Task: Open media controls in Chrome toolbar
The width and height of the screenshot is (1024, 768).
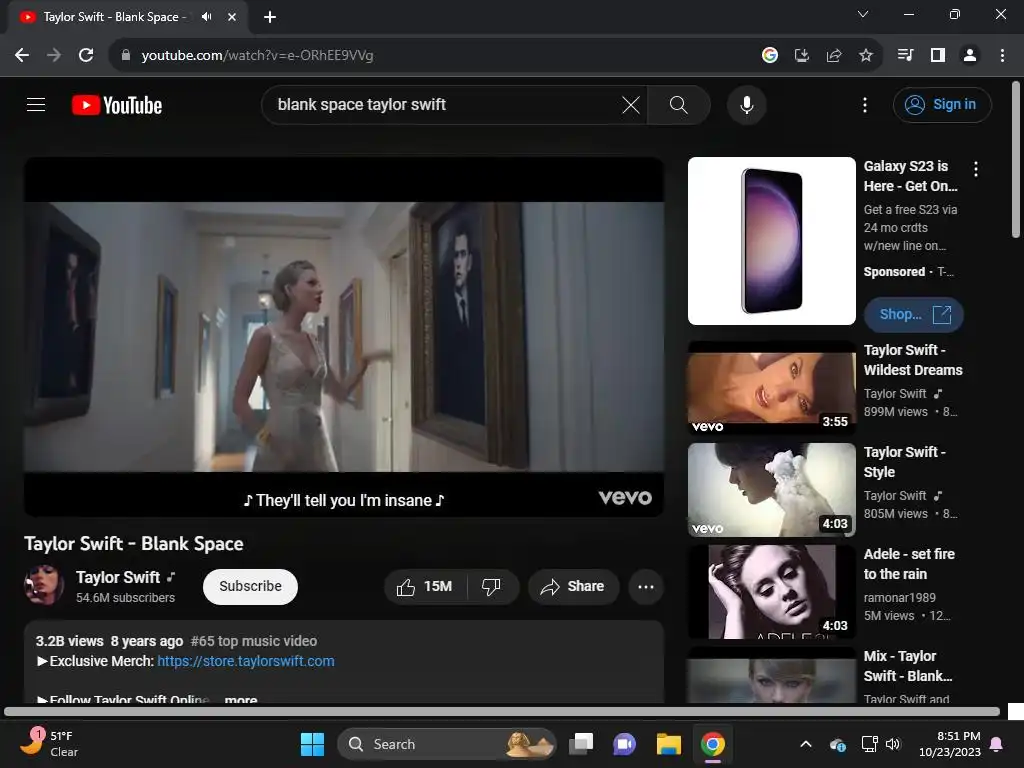Action: tap(906, 56)
